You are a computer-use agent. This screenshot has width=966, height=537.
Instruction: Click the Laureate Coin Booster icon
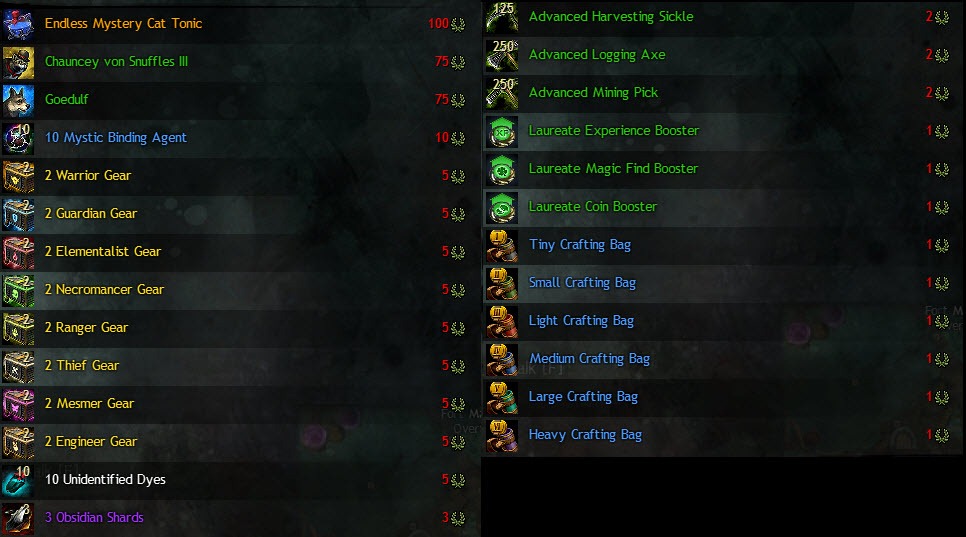[502, 208]
